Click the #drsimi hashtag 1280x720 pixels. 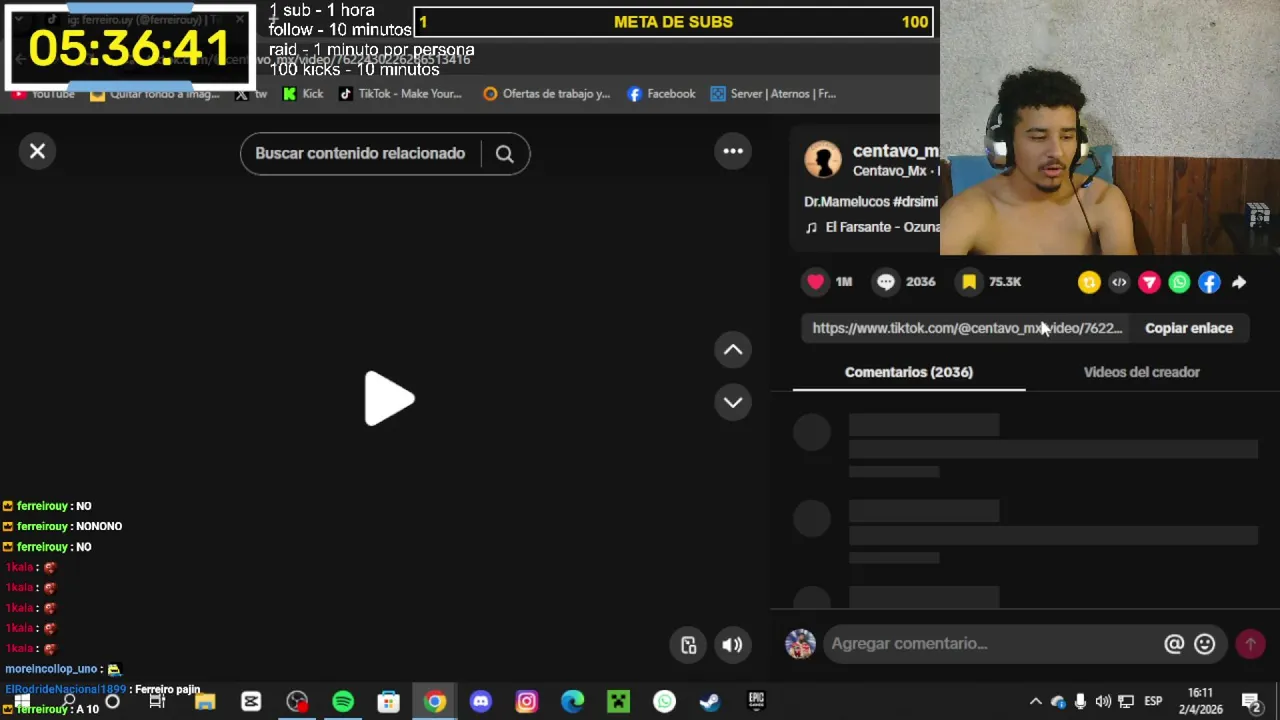coord(915,202)
